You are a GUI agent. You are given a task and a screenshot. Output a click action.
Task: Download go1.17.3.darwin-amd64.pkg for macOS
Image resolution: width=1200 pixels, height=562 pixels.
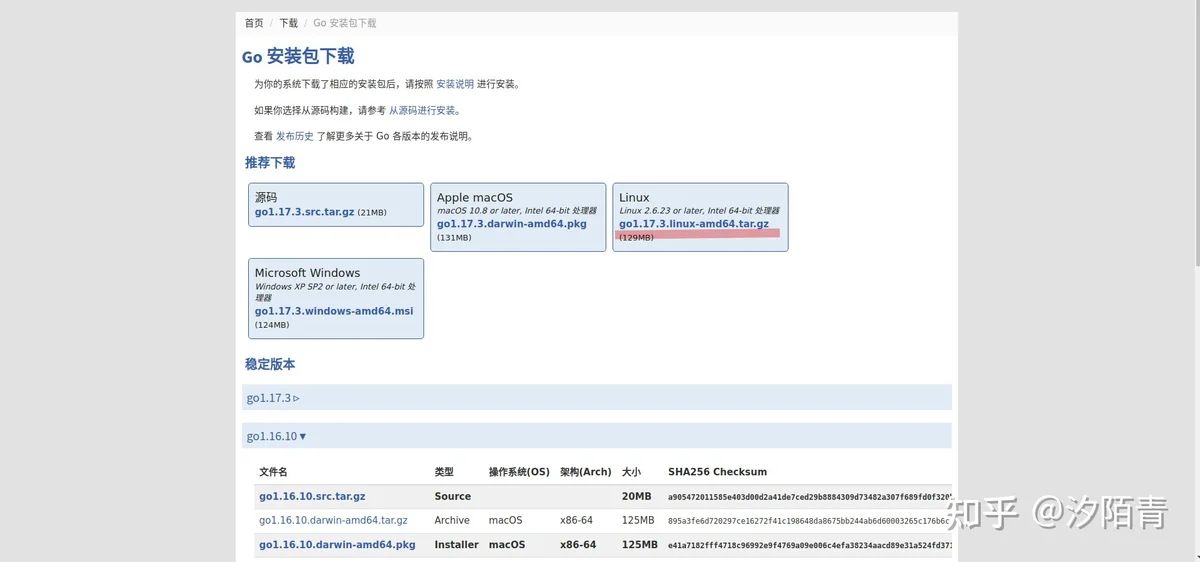pyautogui.click(x=511, y=224)
